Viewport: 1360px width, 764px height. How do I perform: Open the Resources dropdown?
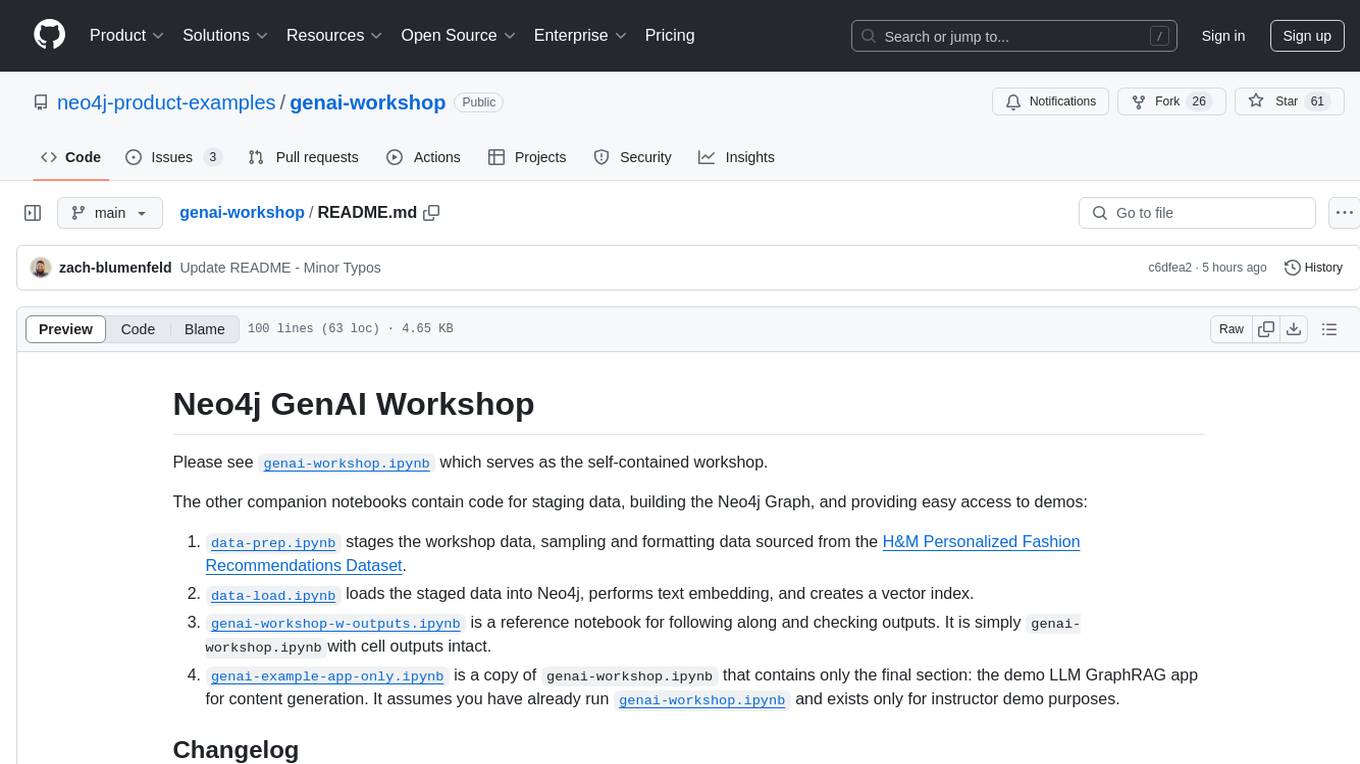pos(334,35)
